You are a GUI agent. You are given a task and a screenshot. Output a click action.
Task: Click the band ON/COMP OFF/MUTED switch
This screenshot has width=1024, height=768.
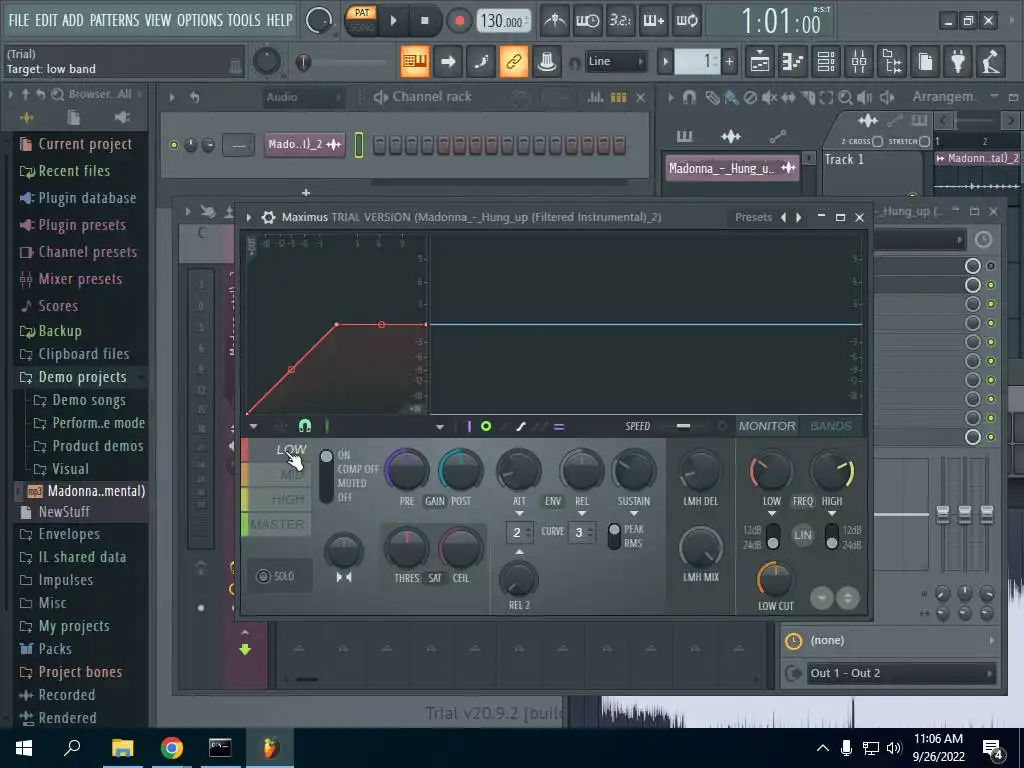[x=326, y=476]
